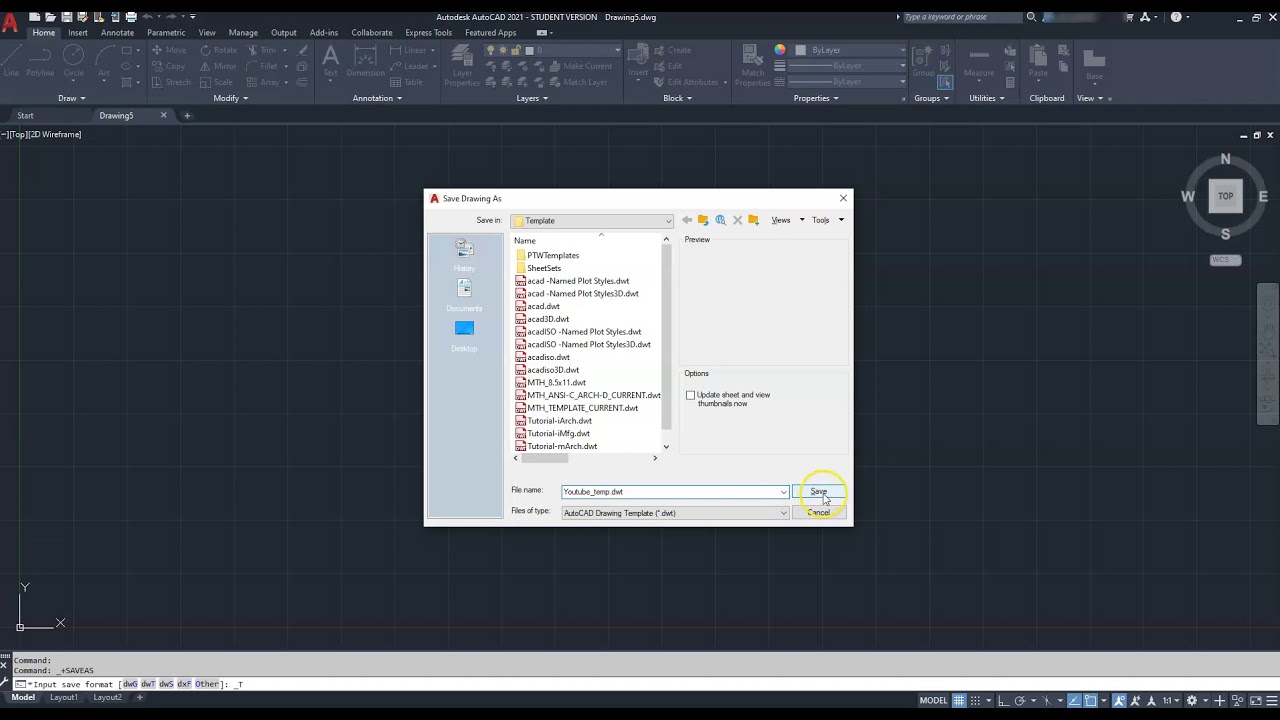Click Customization hamburger icon in status bar

(x=1272, y=700)
